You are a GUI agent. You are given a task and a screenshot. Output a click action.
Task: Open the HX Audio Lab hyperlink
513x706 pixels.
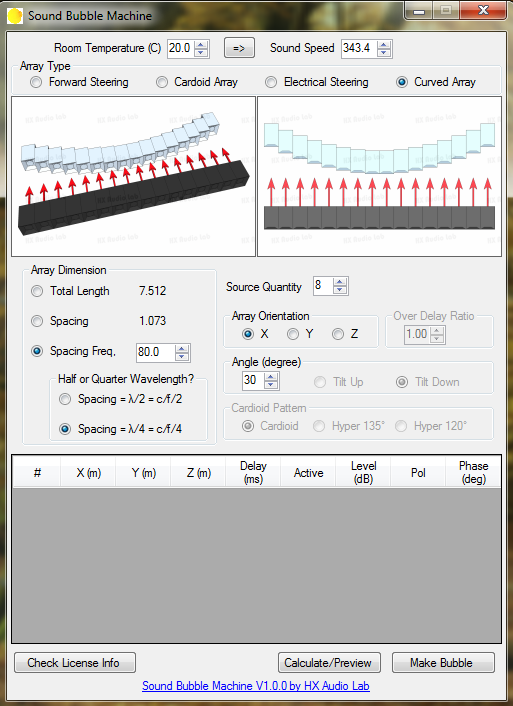coord(256,686)
